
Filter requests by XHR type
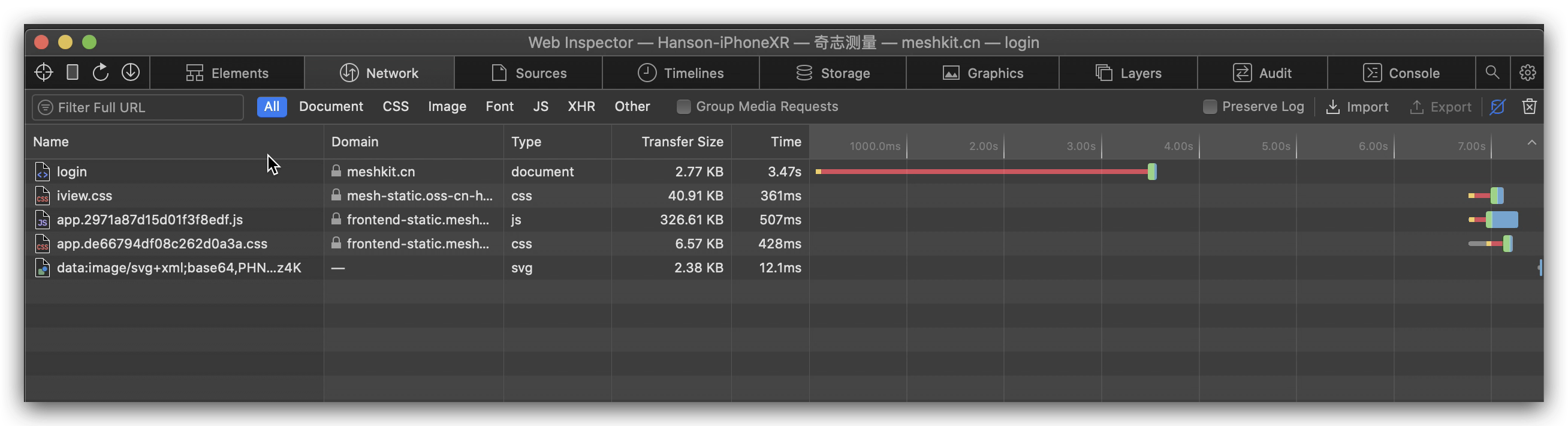(581, 107)
